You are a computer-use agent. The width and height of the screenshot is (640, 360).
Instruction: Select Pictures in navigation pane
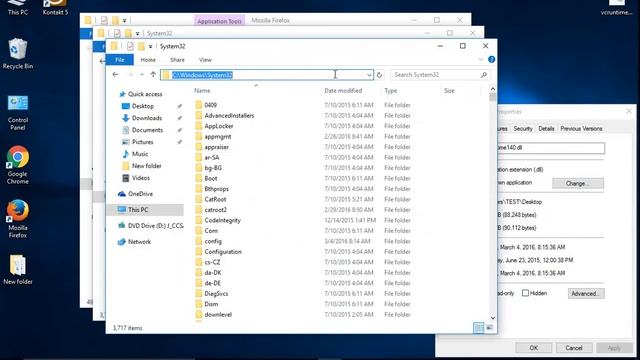pos(142,142)
